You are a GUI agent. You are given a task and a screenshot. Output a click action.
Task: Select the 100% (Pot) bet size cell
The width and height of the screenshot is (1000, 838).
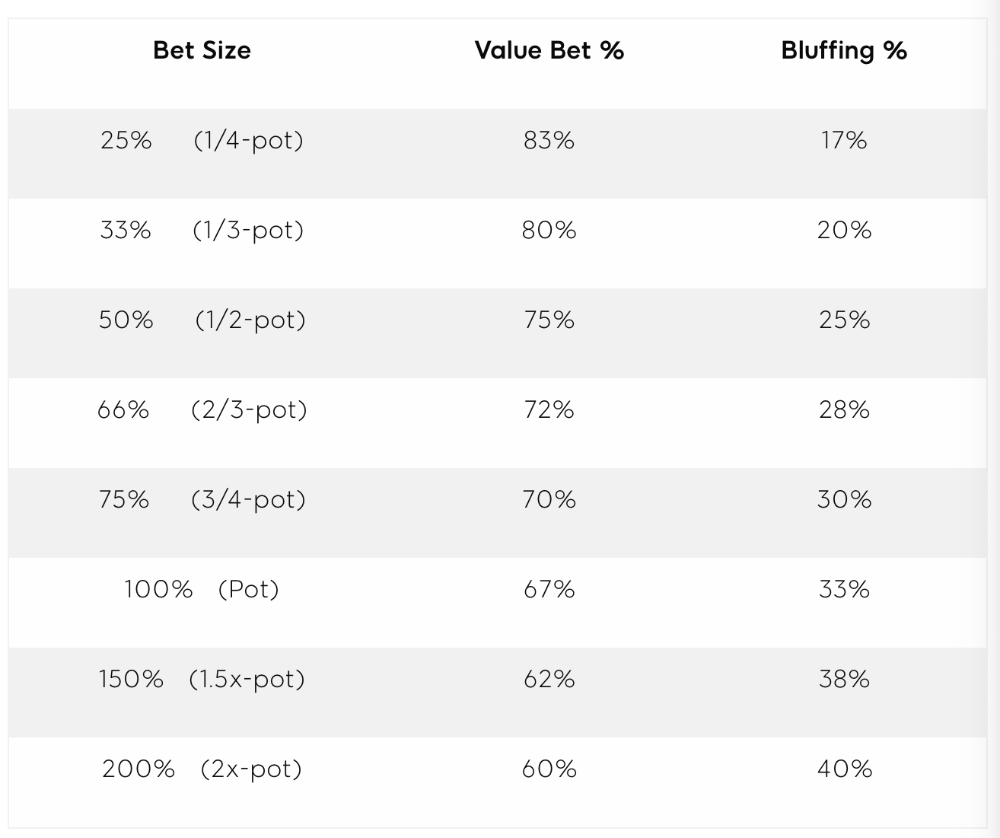[x=202, y=589]
